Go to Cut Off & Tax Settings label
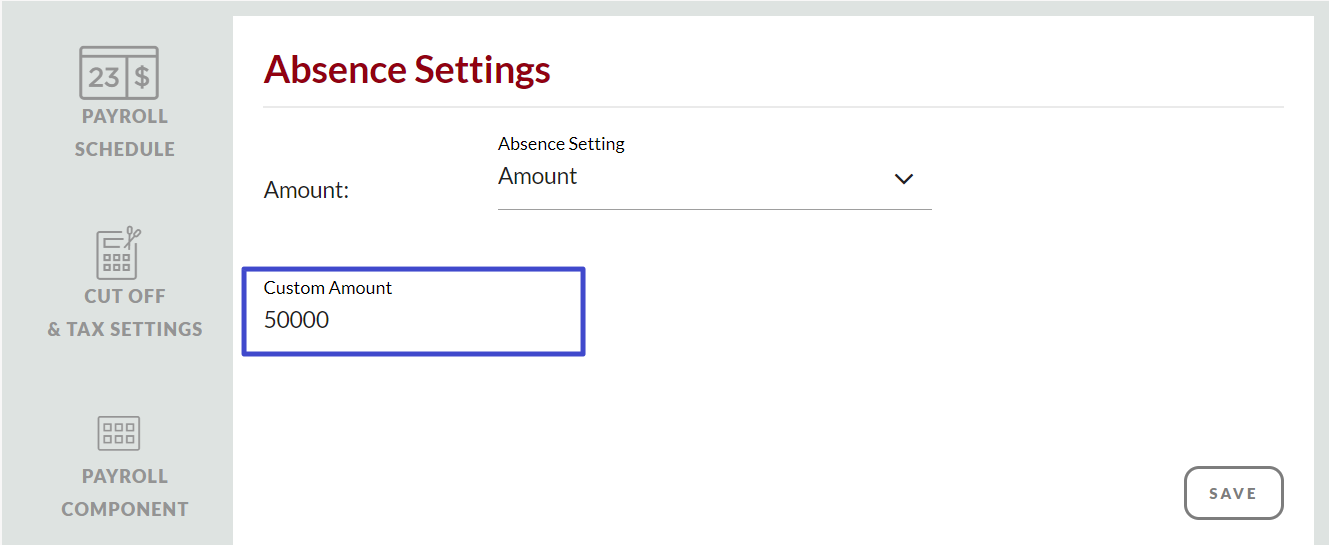The height and width of the screenshot is (545, 1329). pyautogui.click(x=125, y=312)
